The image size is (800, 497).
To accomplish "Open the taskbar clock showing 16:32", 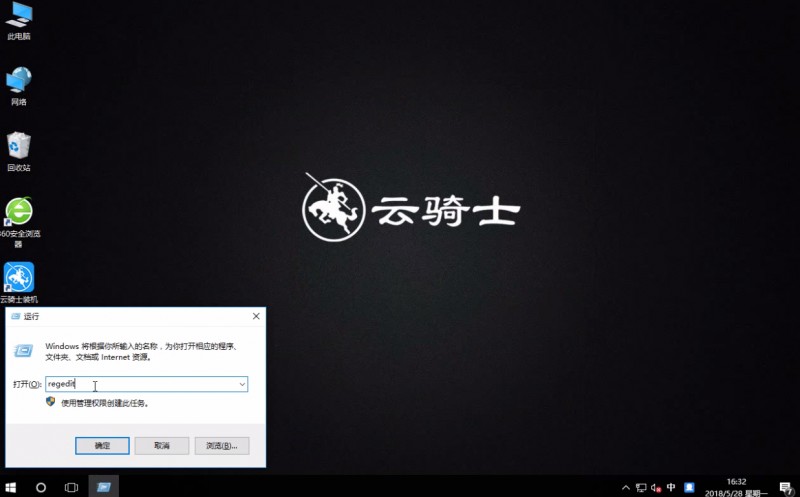I will point(736,488).
